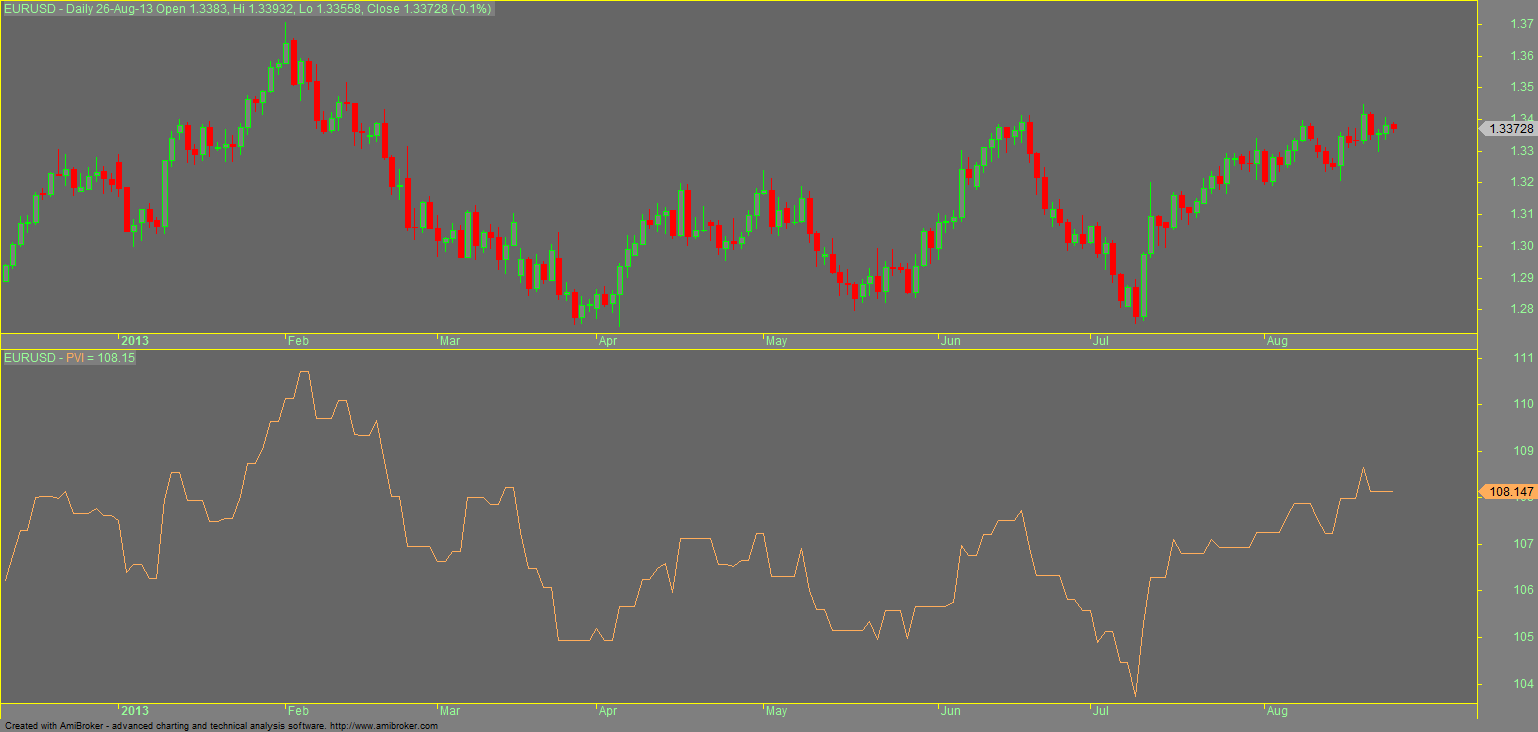1538x732 pixels.
Task: Select the 2013 label on the price pane axis
Action: tap(134, 341)
